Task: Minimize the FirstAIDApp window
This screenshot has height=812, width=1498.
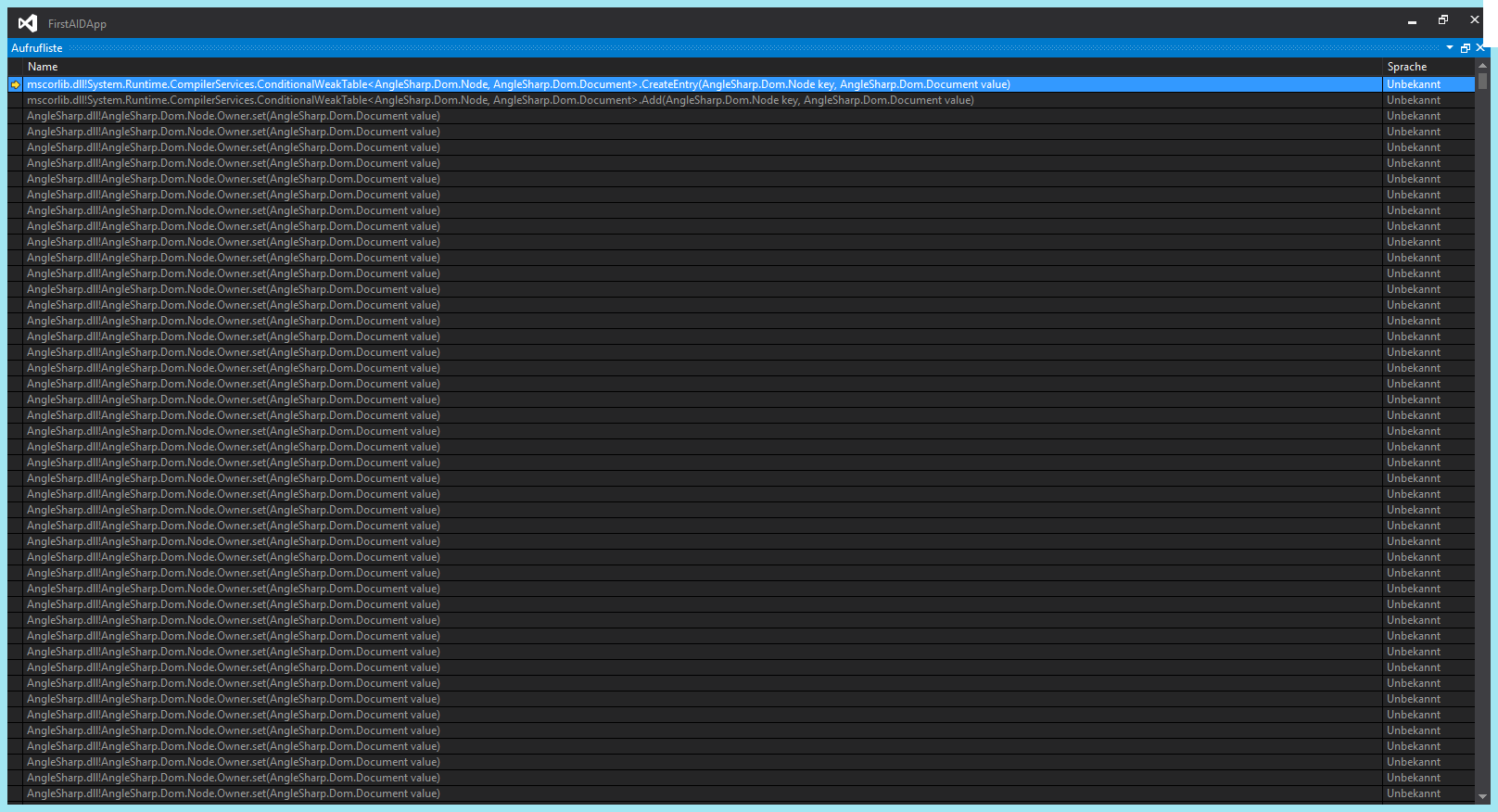Action: (x=1412, y=20)
